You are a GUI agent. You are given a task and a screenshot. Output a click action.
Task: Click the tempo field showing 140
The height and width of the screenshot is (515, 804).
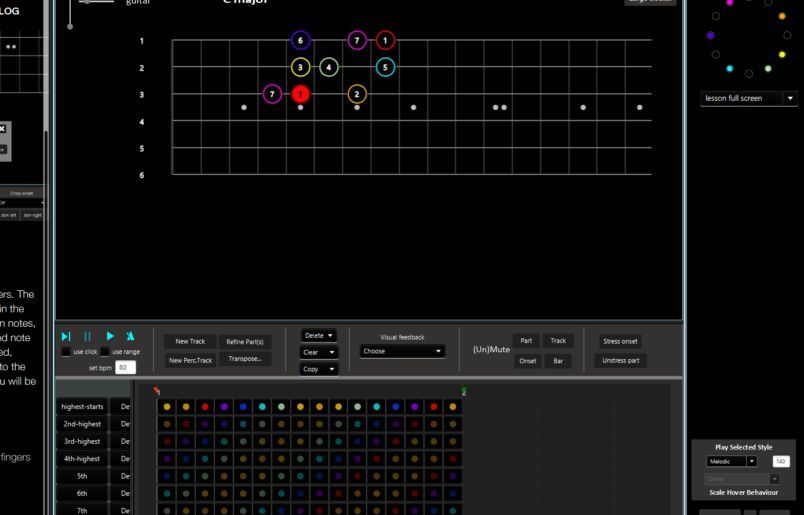(781, 462)
